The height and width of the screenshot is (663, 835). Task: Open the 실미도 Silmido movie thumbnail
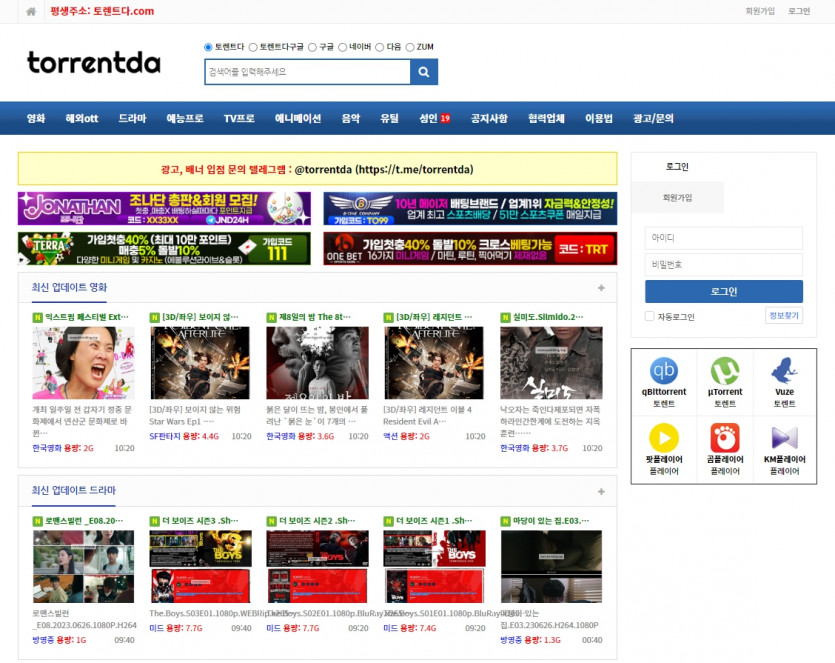click(x=551, y=363)
